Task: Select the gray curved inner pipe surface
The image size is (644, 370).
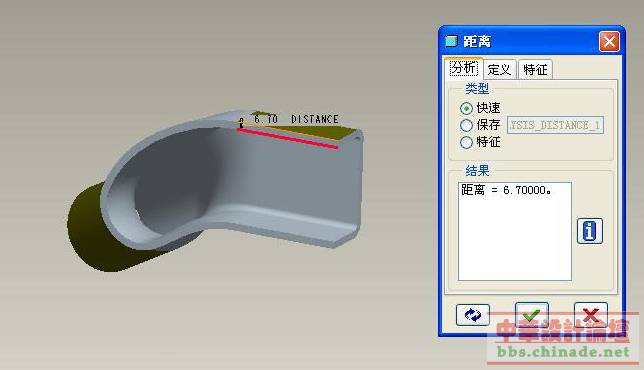Action: 172,185
